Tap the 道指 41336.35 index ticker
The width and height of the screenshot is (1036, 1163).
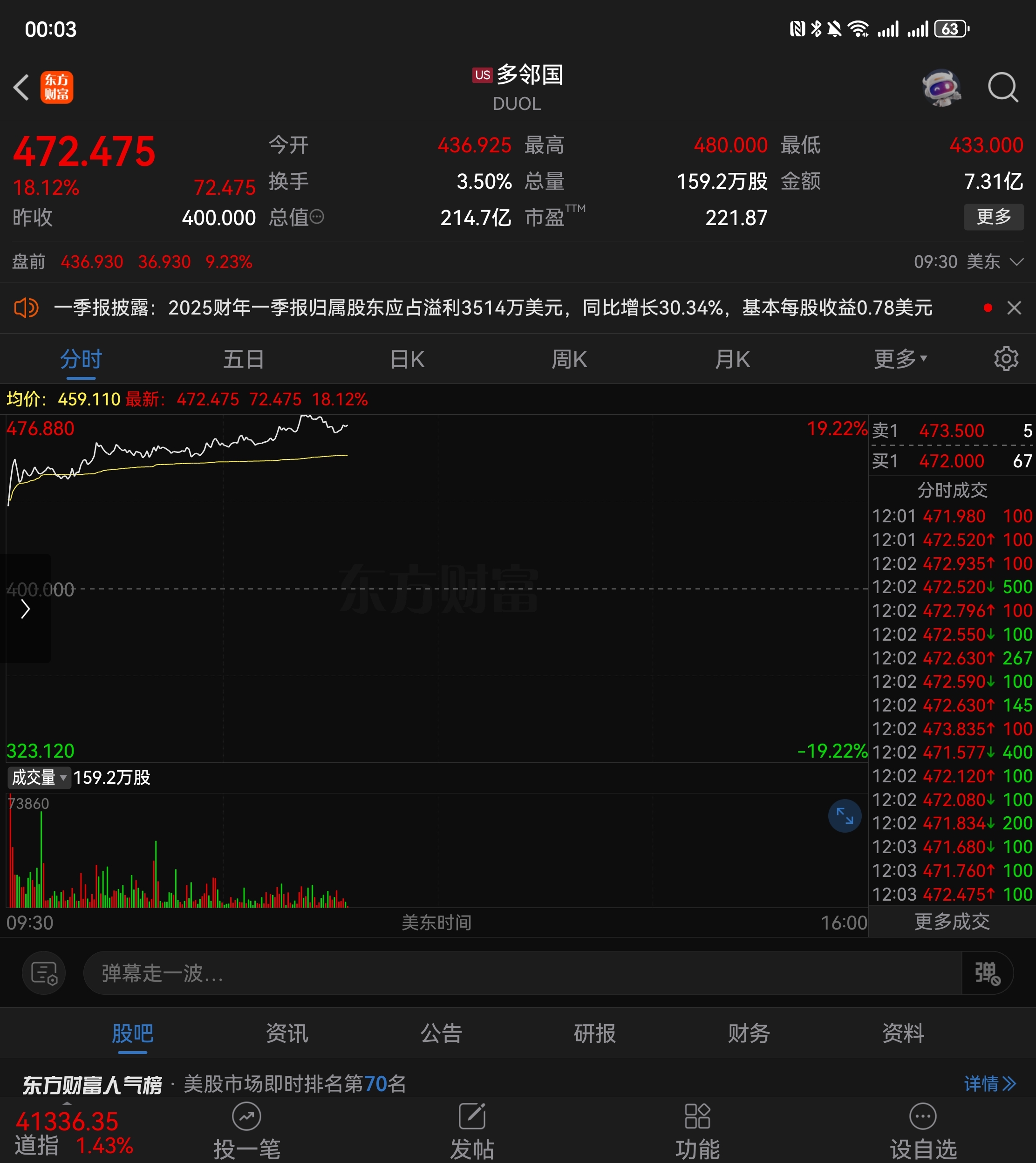point(74,1133)
